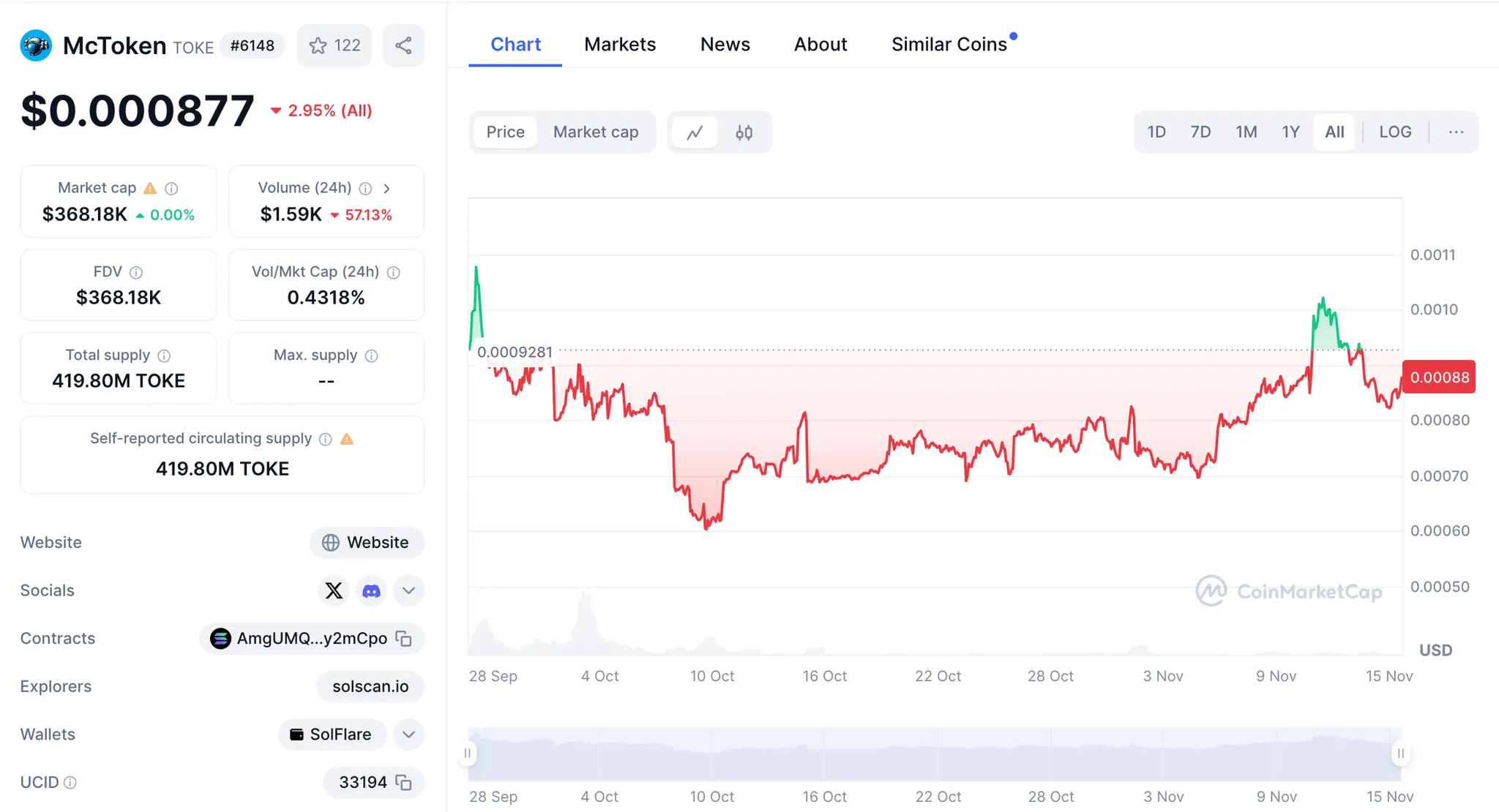Expand the Wallets dropdown chevron

coord(408,734)
